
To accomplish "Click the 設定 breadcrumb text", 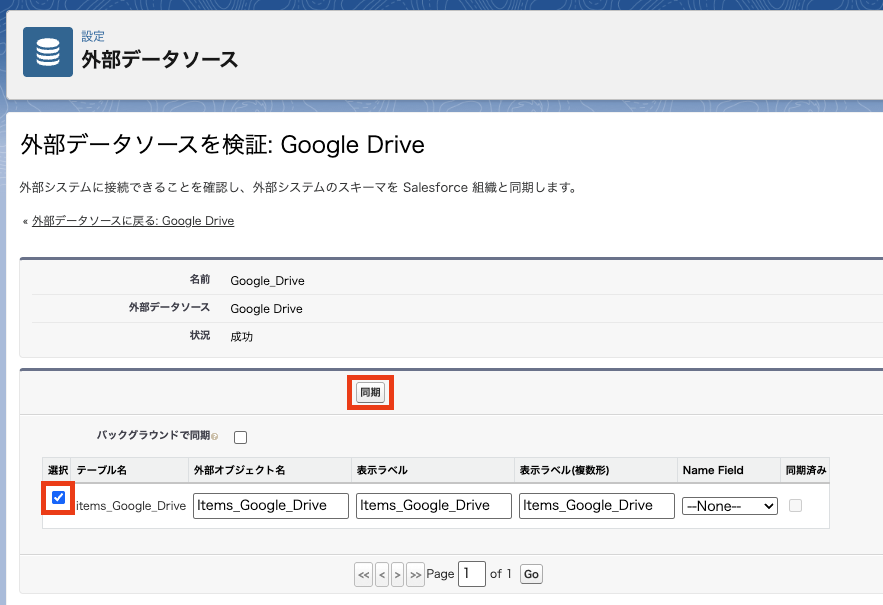I will pos(93,36).
